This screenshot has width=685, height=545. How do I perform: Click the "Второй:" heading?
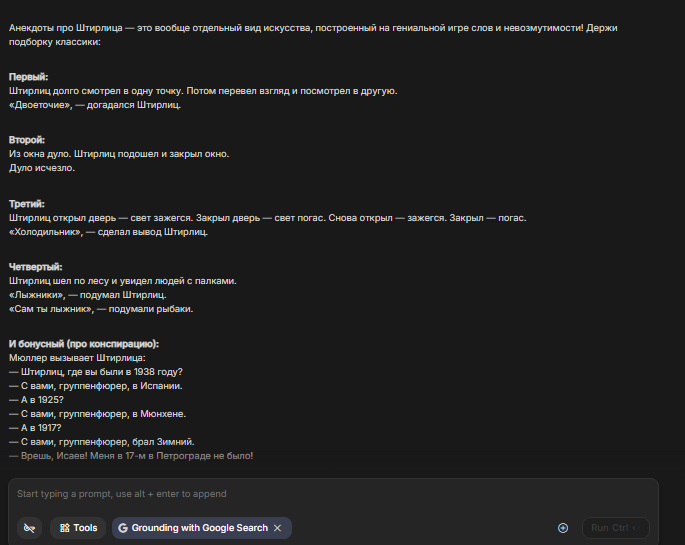27,140
